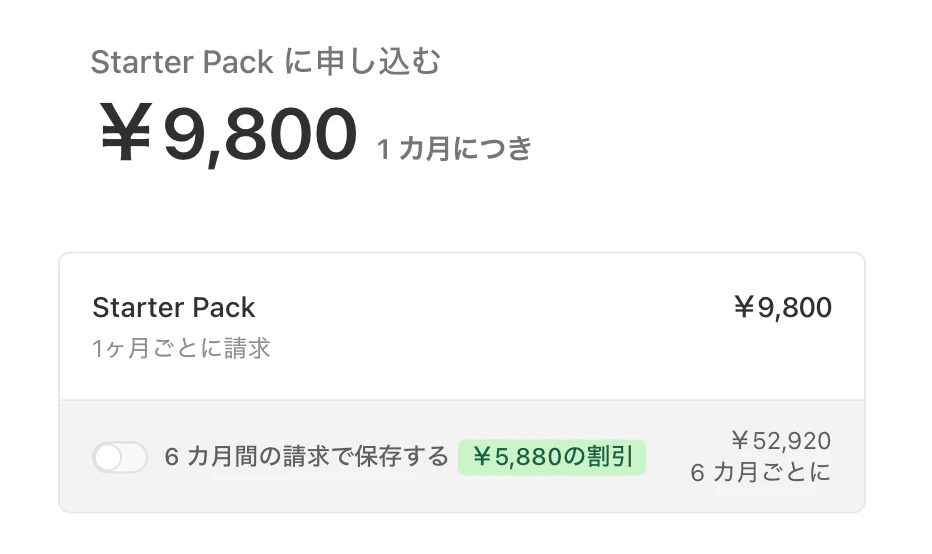Click the large 9,800 headline amount
932x554 pixels.
(260, 134)
